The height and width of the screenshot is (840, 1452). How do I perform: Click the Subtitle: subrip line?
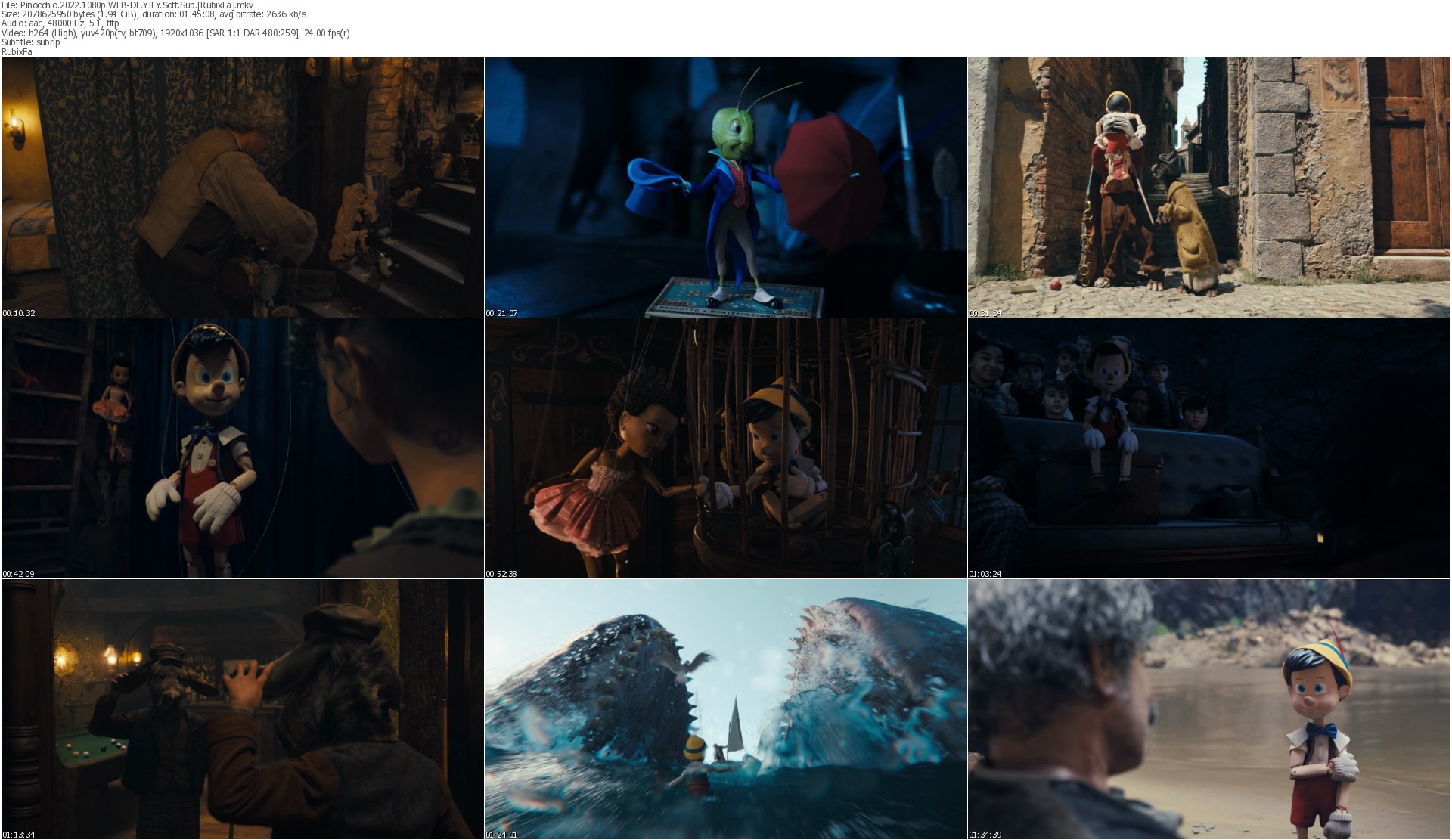click(x=30, y=42)
